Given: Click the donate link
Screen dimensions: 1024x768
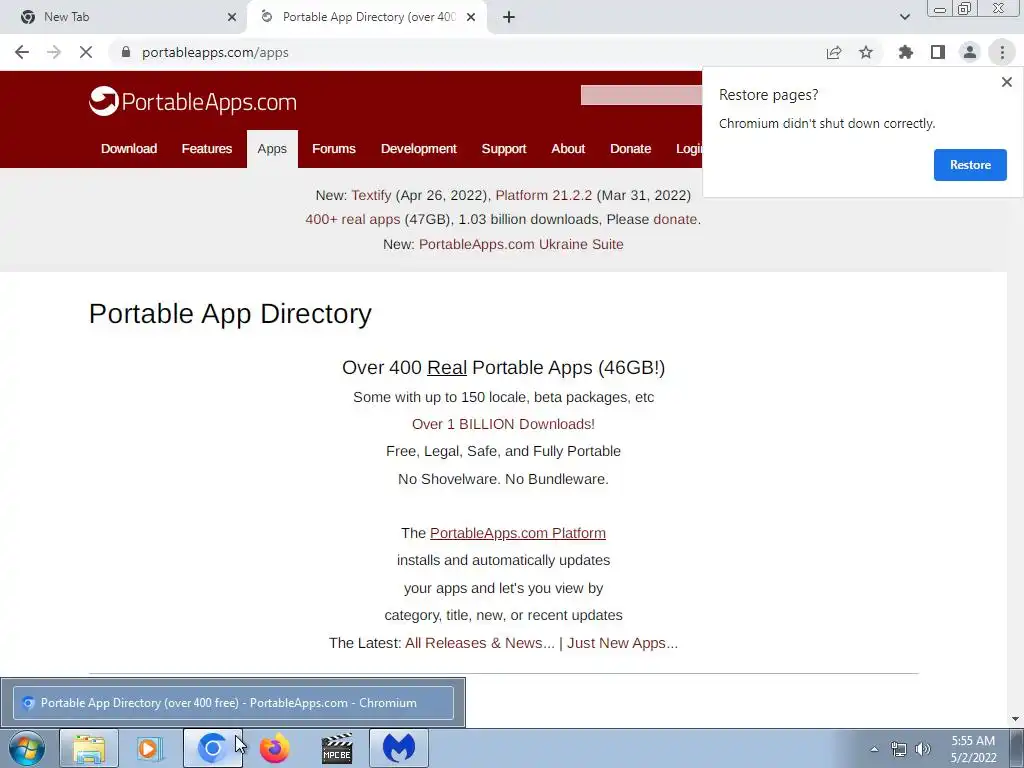Looking at the screenshot, I should point(675,219).
